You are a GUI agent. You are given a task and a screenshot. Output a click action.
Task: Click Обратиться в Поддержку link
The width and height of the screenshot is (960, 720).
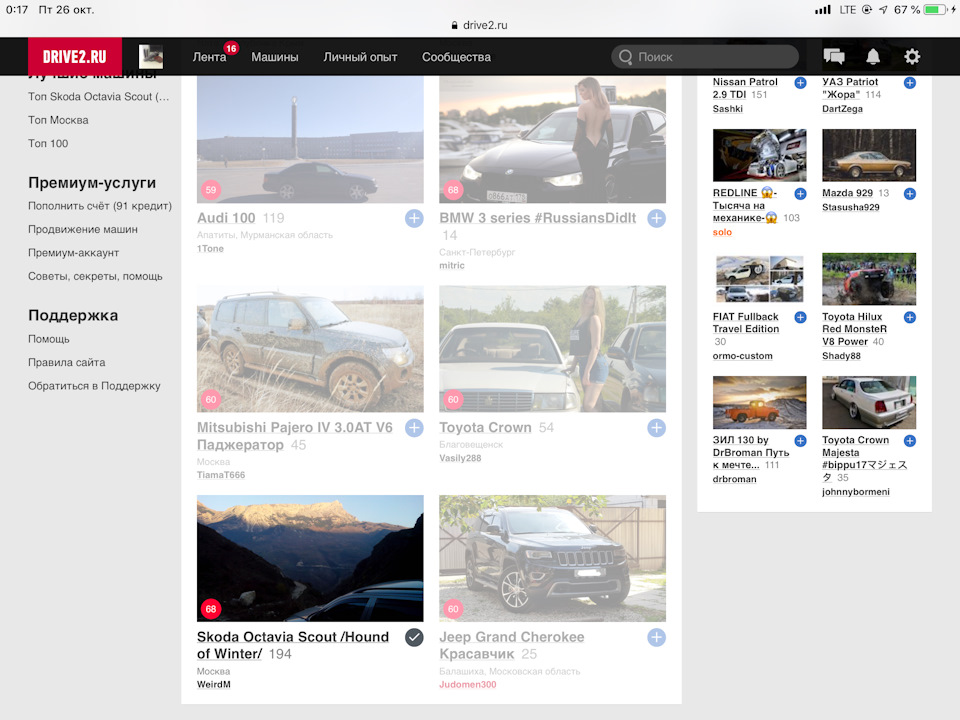94,386
